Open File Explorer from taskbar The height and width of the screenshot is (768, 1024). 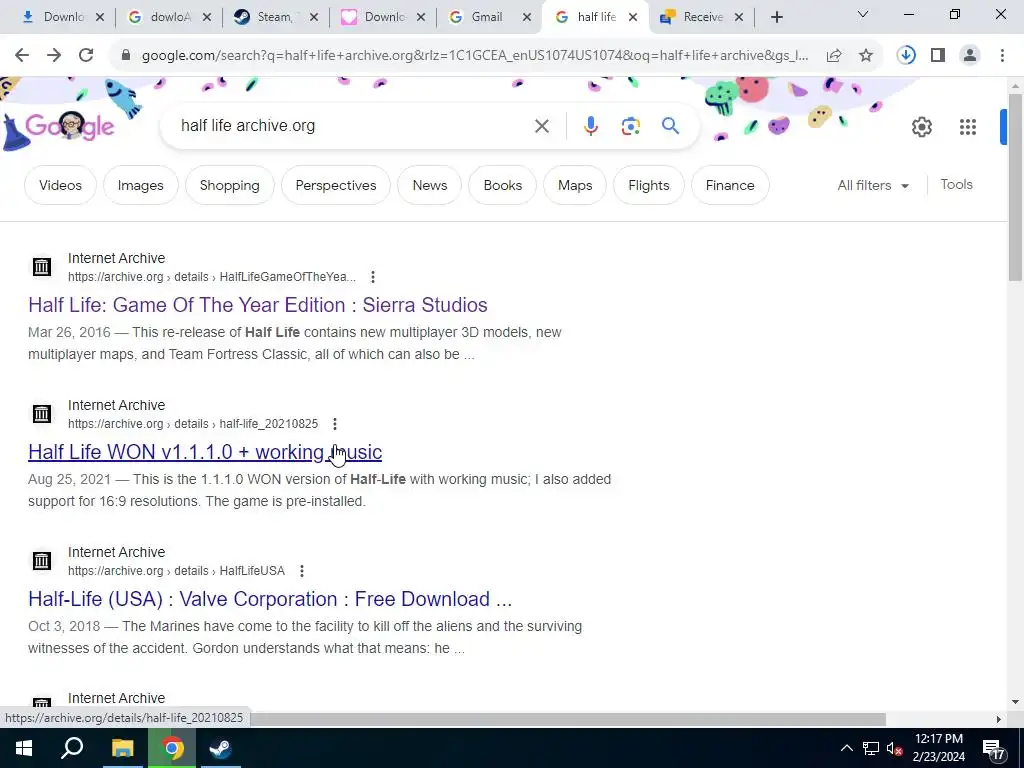[x=122, y=748]
